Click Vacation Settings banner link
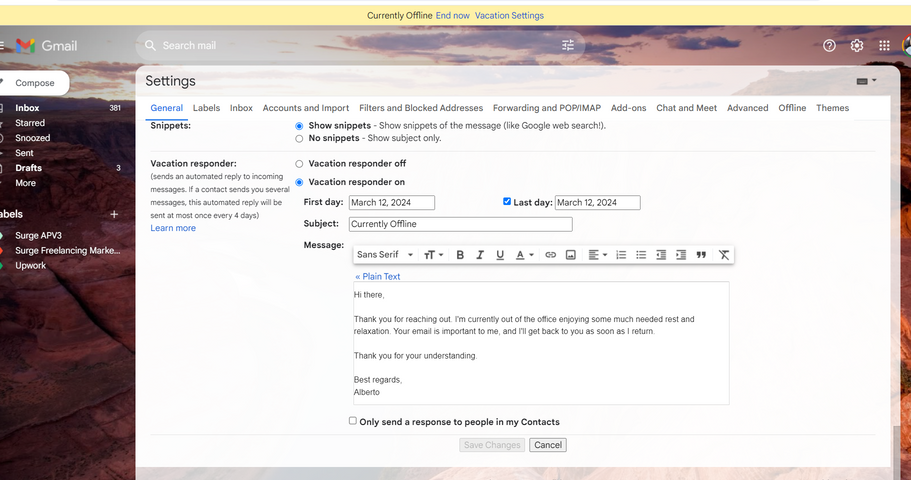The height and width of the screenshot is (480, 911). 509,16
